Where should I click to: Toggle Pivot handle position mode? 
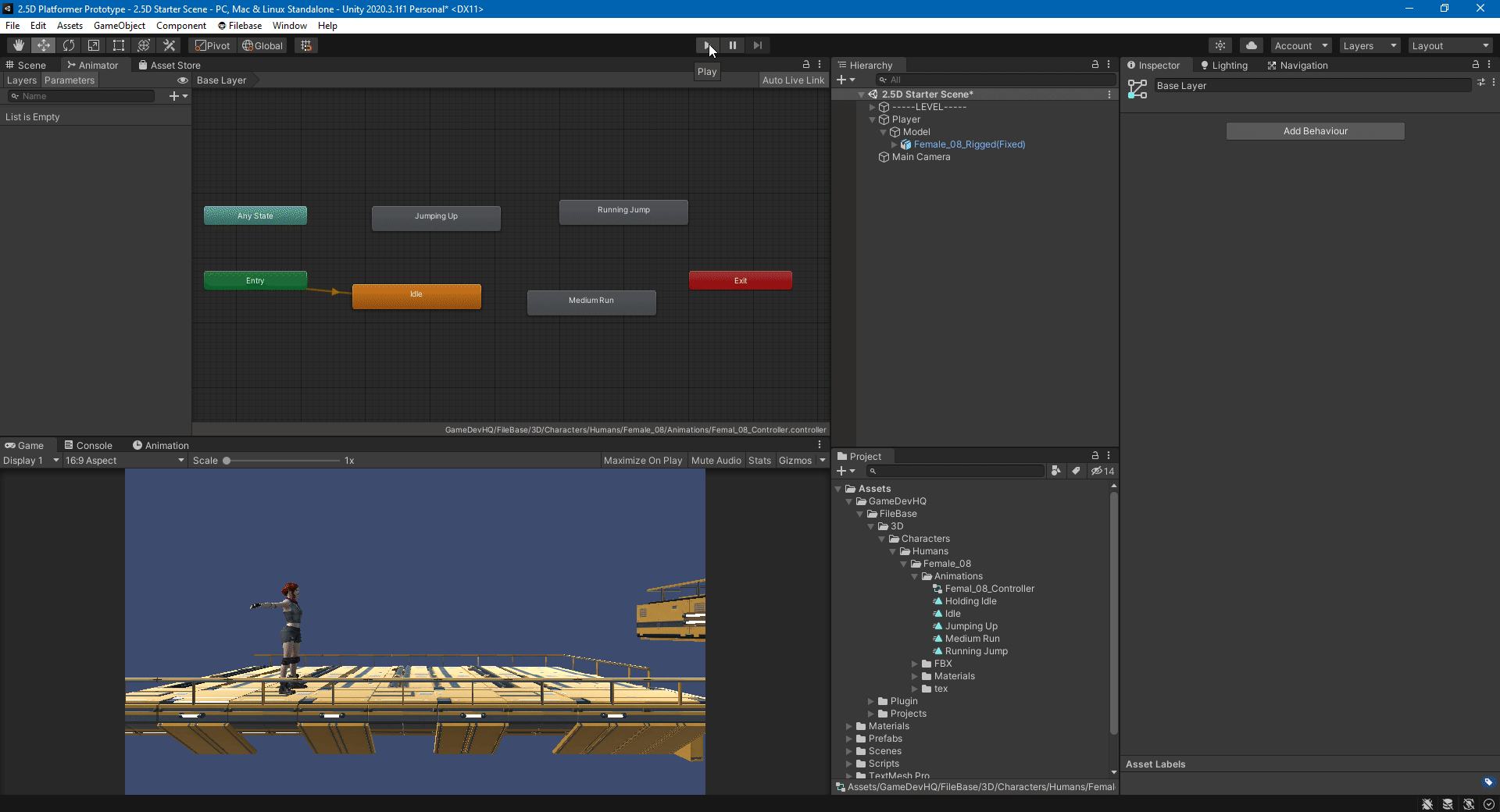(212, 45)
